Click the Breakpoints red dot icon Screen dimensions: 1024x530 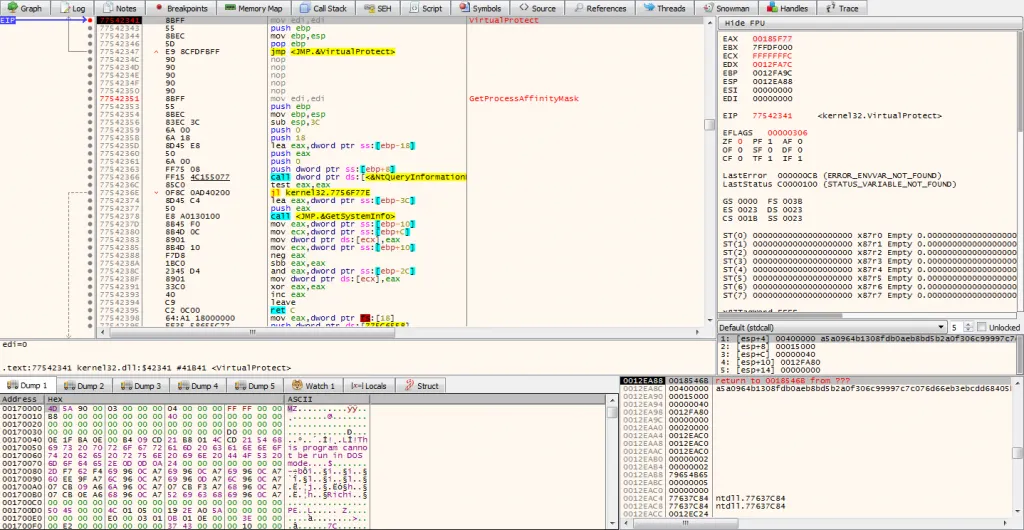click(x=158, y=8)
